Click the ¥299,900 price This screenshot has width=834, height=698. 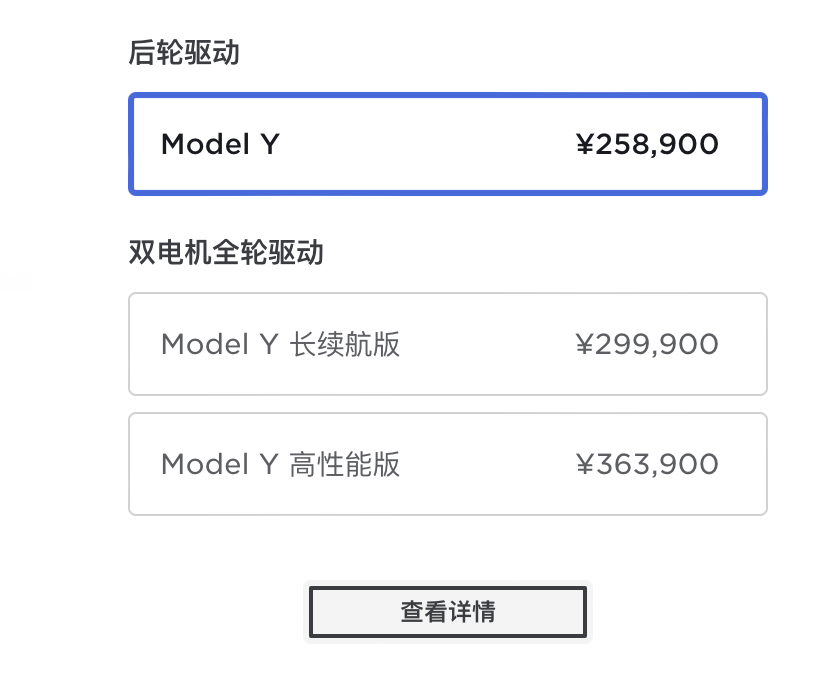pos(647,344)
